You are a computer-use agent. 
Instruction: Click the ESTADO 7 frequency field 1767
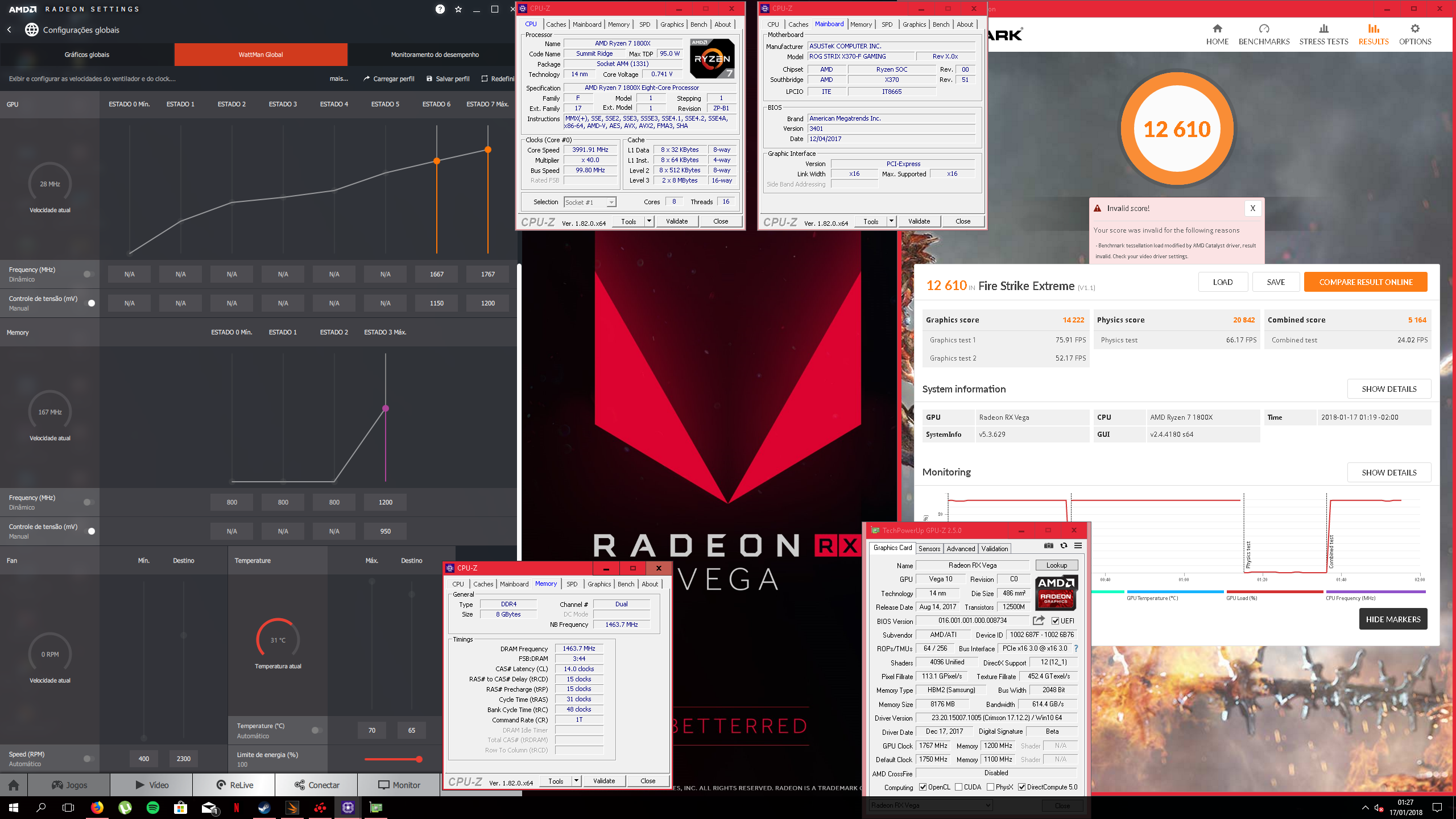tap(488, 274)
